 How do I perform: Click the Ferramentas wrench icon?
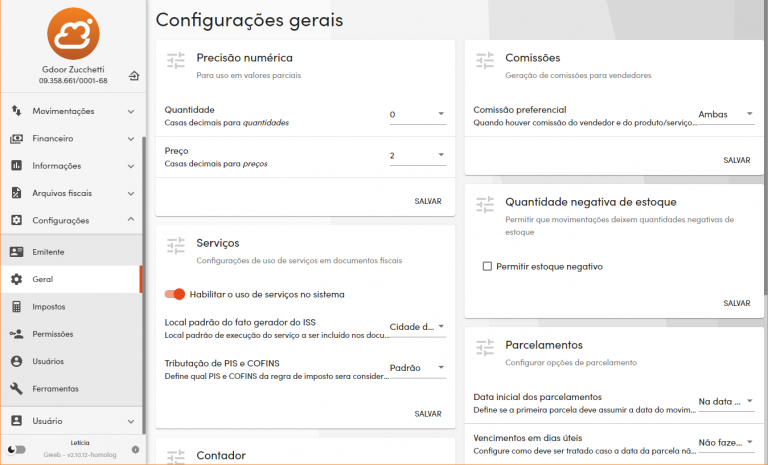tap(16, 388)
